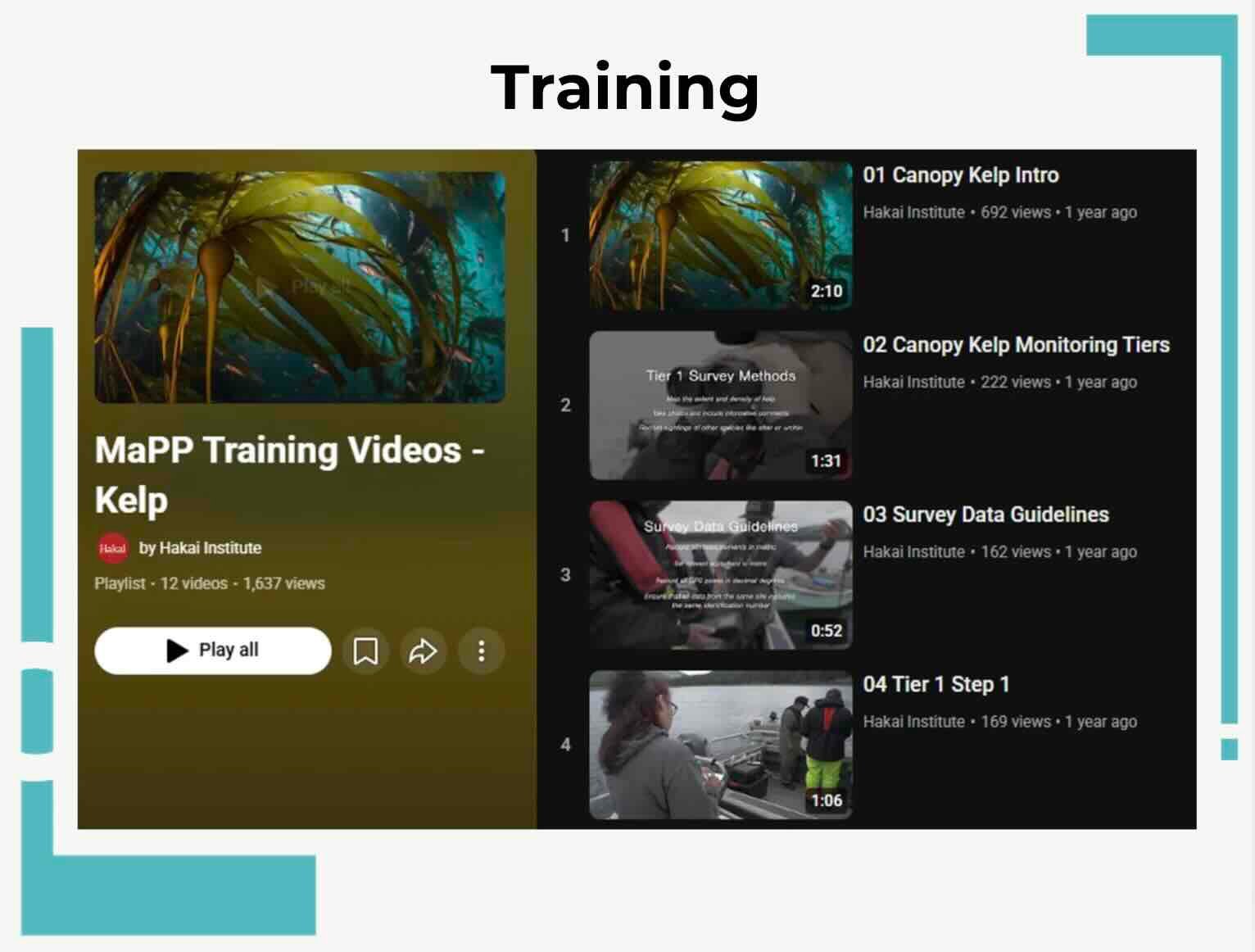Click the title 02 Canopy Kelp Monitoring Tiers
Viewport: 1255px width, 952px height.
tap(1016, 345)
